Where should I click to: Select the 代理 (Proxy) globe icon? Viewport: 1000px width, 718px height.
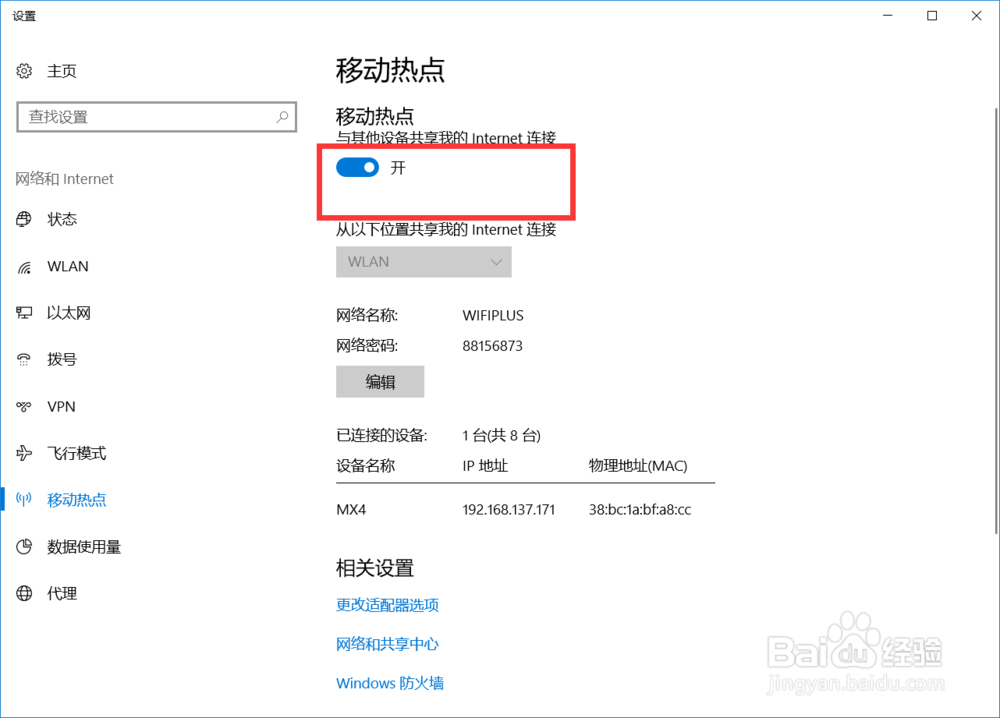click(x=24, y=593)
